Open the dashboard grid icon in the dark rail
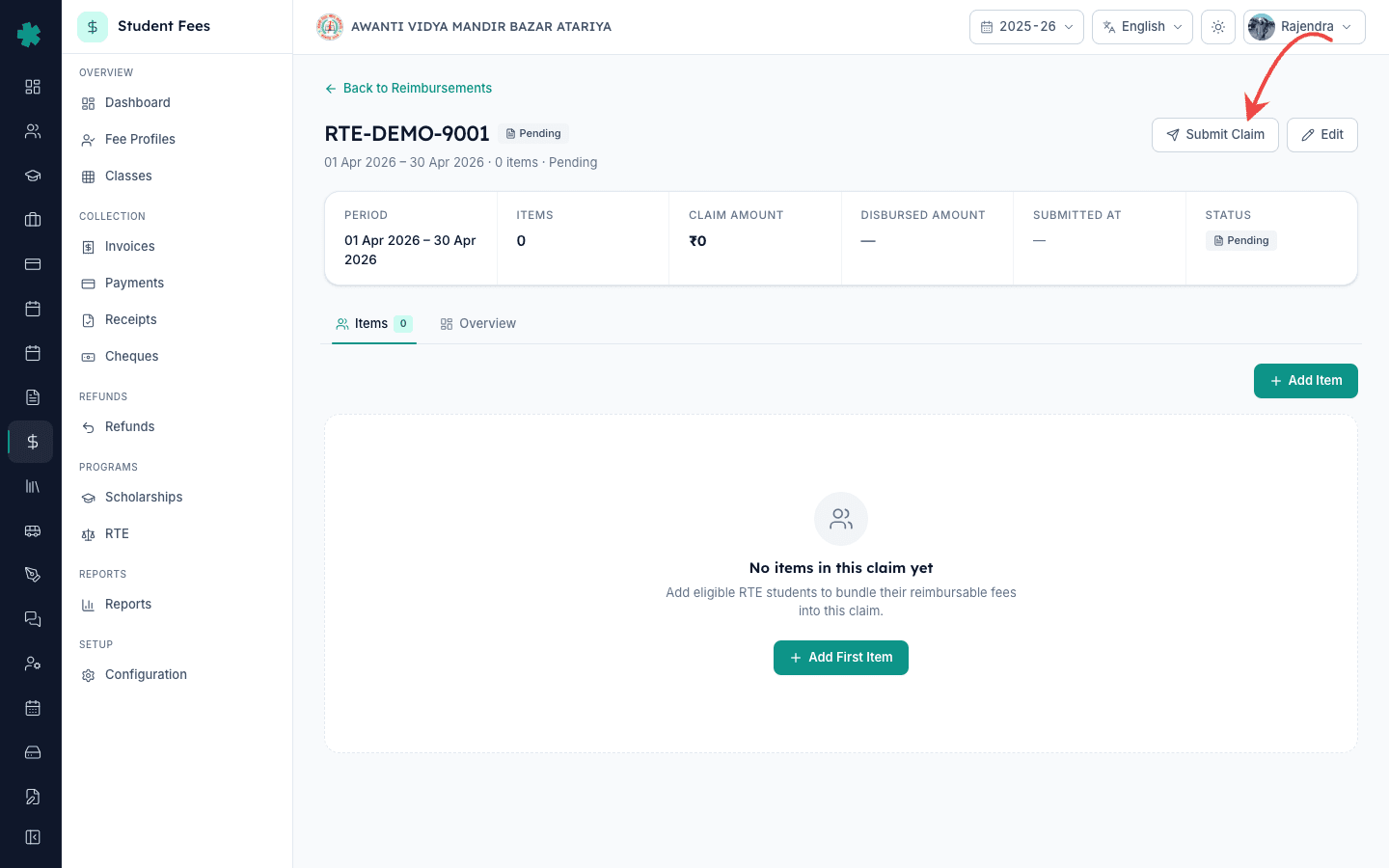 (x=33, y=87)
